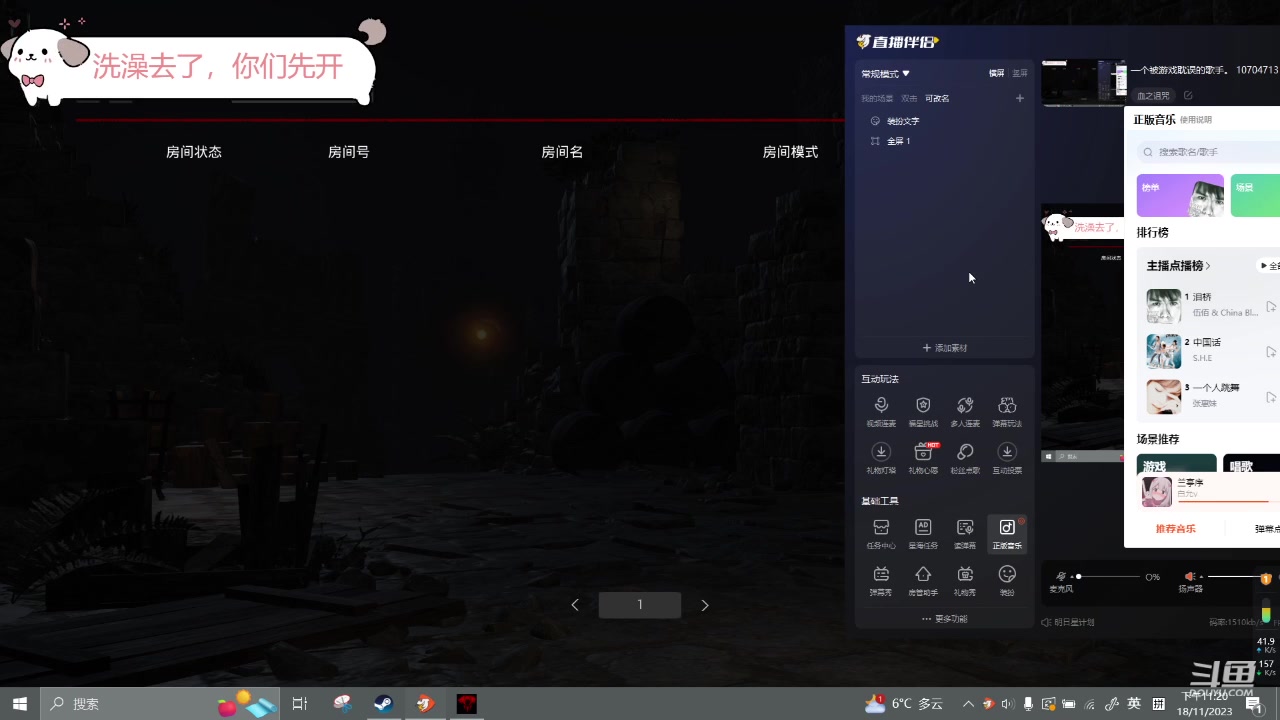Open 场景 music category card
The image size is (1280, 720).
point(1255,195)
